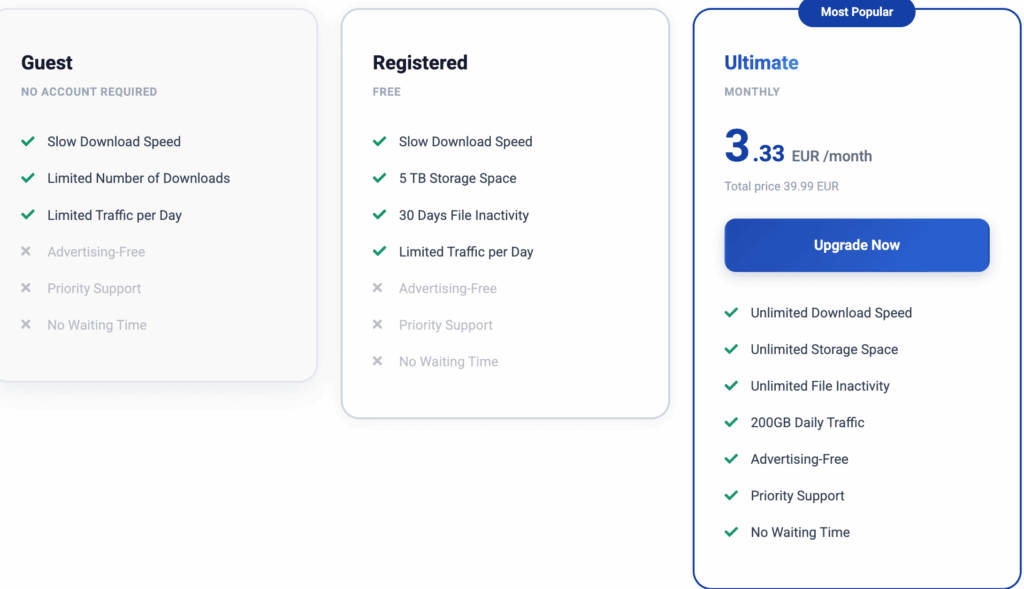Click checkmark beside Unlimited Download Speed
1024x589 pixels.
(x=731, y=313)
